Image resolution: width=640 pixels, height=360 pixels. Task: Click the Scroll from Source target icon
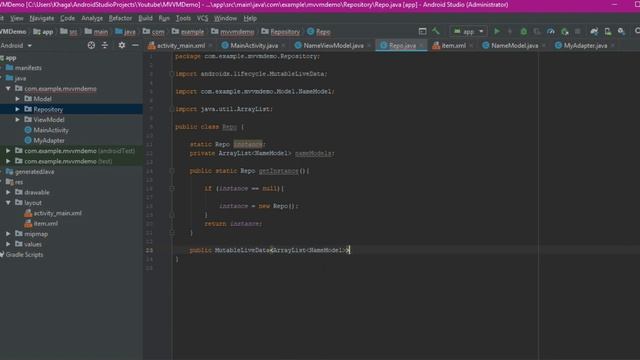click(91, 45)
